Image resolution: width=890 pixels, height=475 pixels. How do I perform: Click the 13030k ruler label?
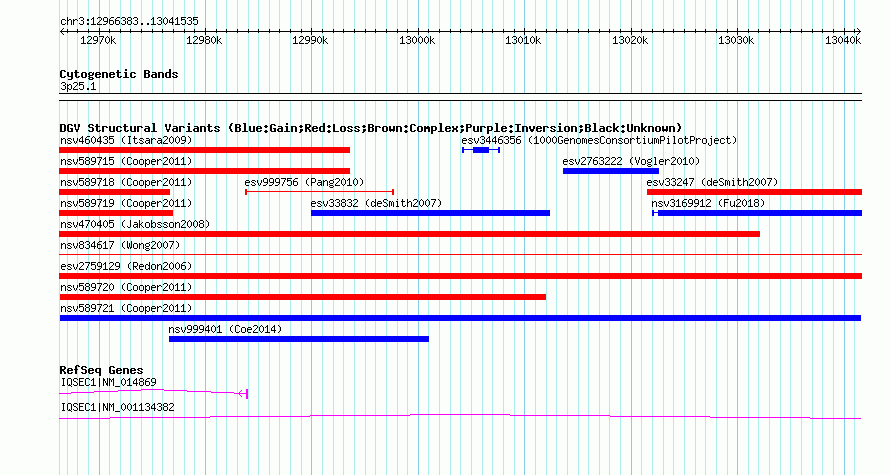tap(736, 40)
